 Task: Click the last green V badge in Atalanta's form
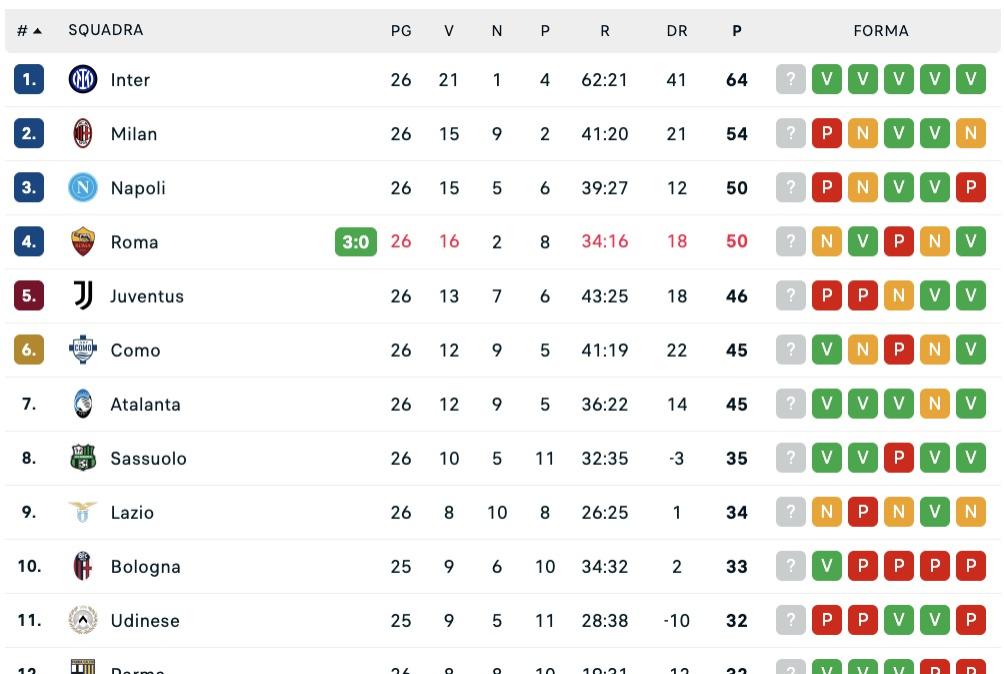pyautogui.click(x=971, y=403)
